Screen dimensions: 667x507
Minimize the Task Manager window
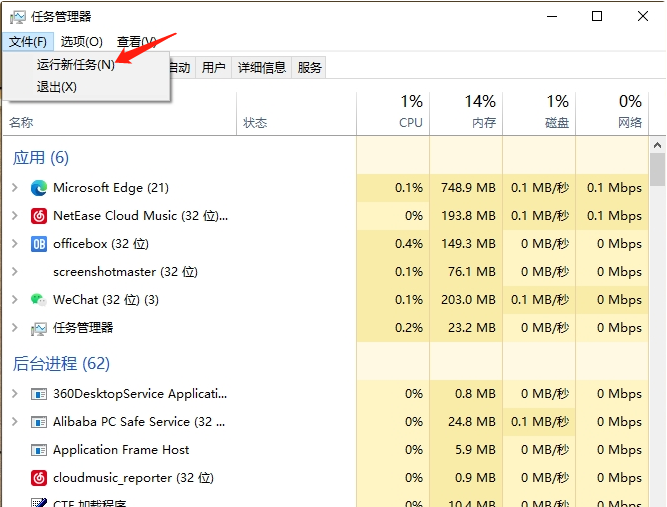552,17
